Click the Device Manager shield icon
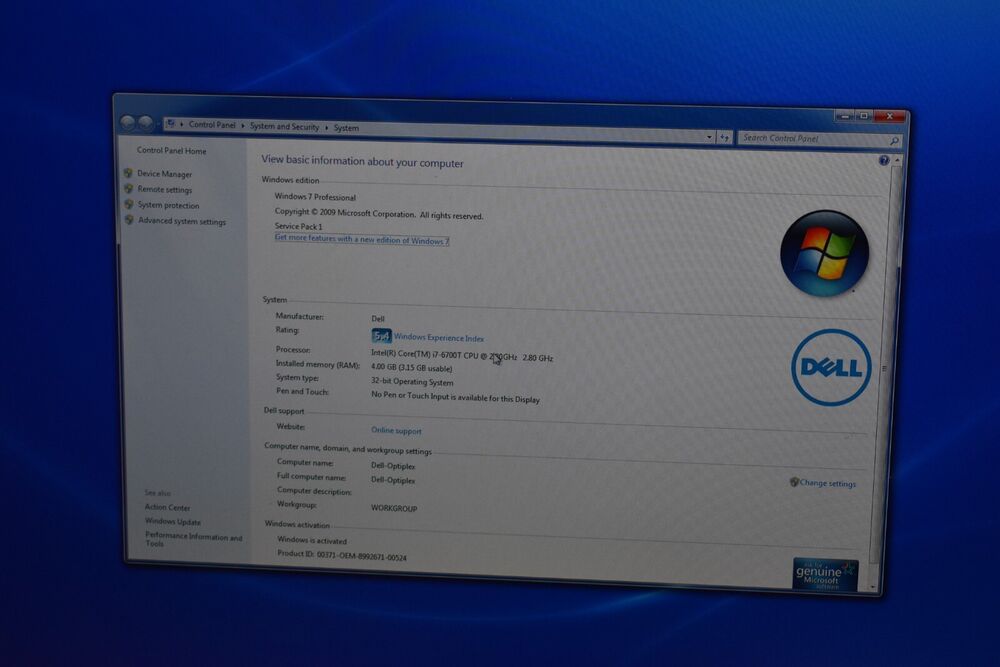 [x=128, y=173]
